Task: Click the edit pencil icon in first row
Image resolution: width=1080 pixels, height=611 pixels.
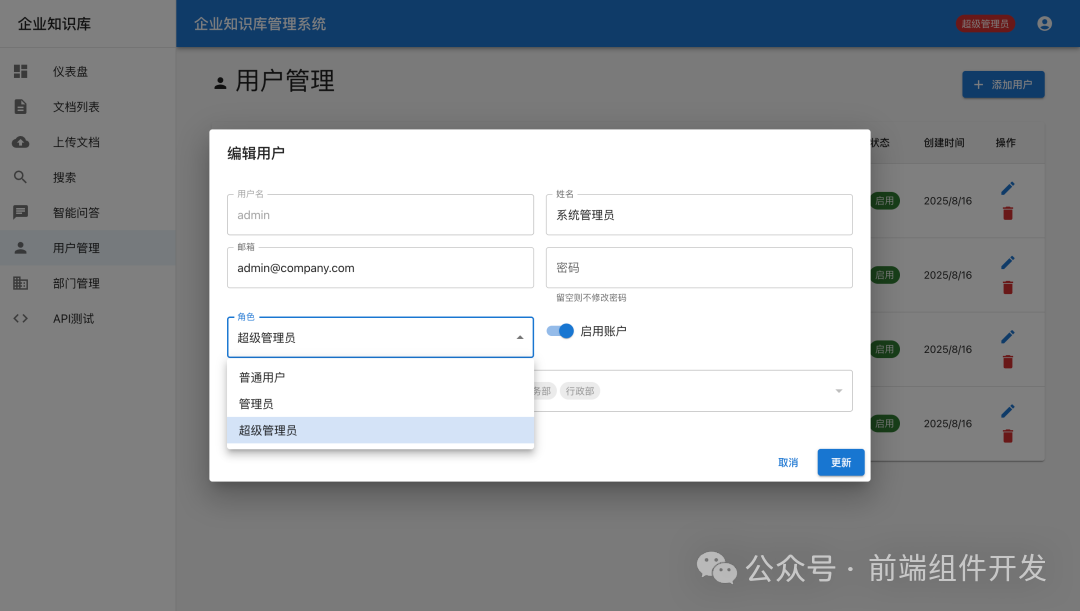Action: 1007,187
